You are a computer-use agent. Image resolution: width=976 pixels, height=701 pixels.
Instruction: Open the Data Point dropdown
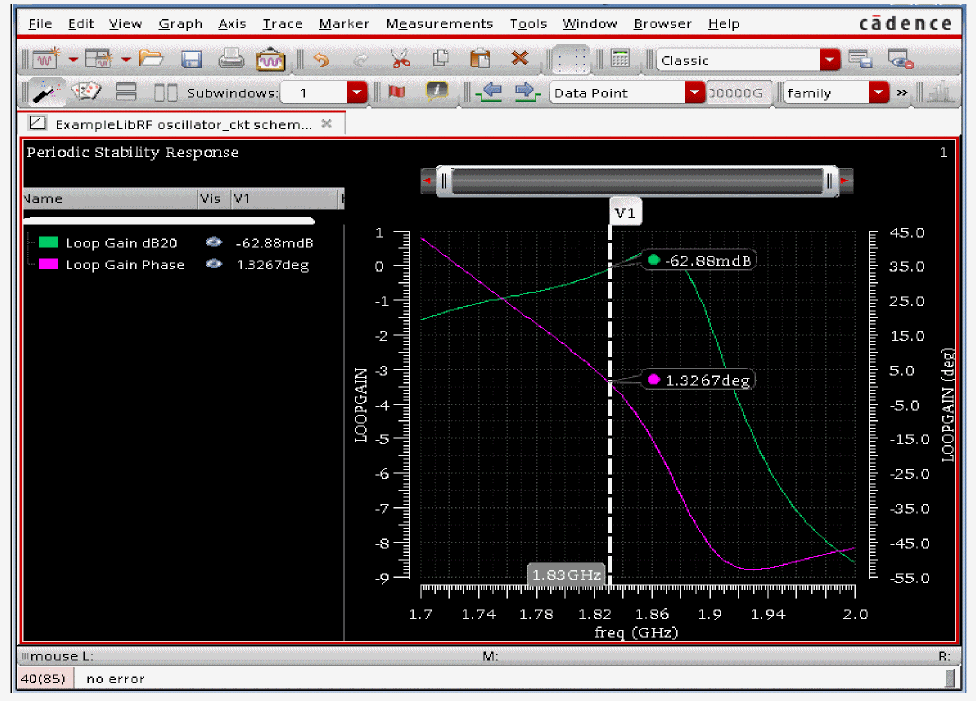click(694, 93)
